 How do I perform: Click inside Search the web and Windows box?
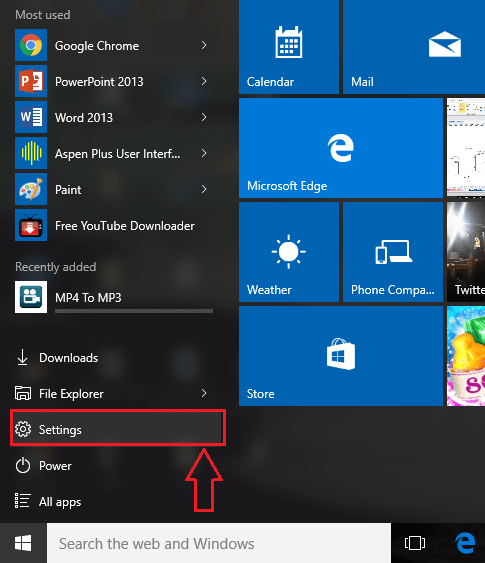219,543
